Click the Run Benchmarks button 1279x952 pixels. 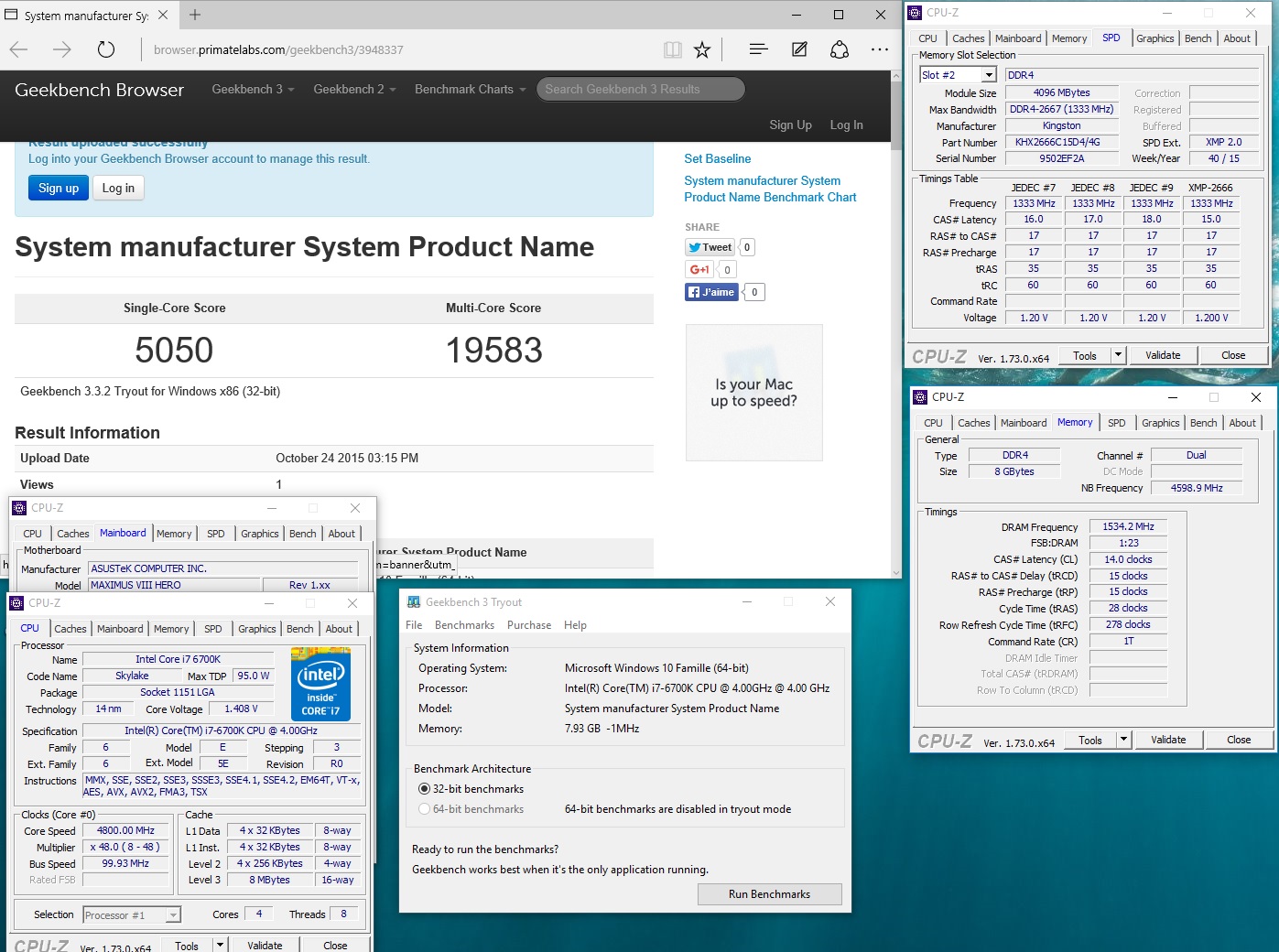[769, 894]
